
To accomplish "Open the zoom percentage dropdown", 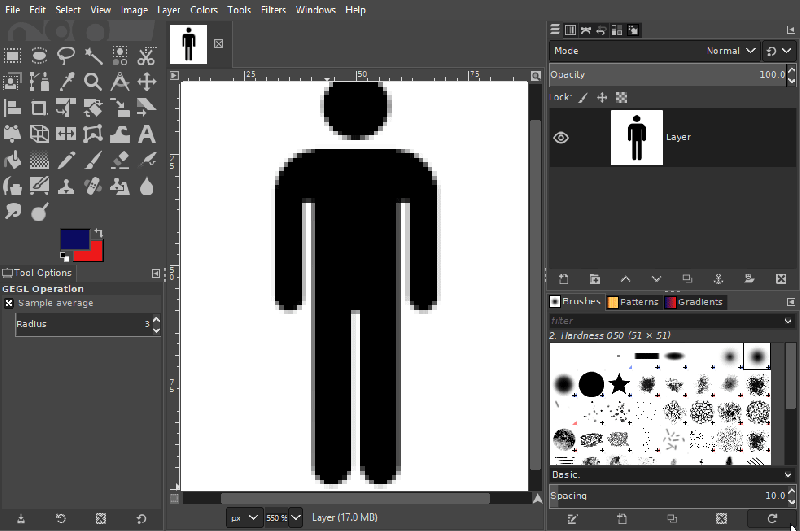I will coord(296,518).
